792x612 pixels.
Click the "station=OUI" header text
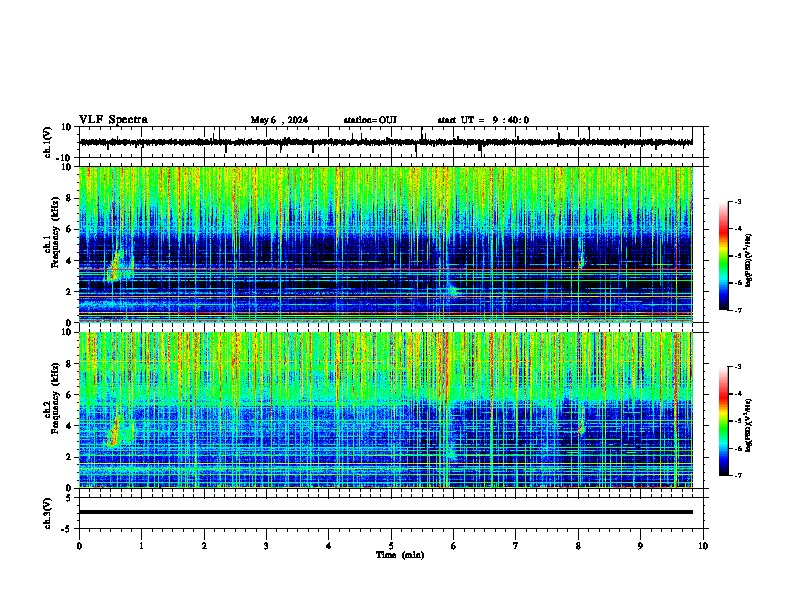click(x=370, y=120)
